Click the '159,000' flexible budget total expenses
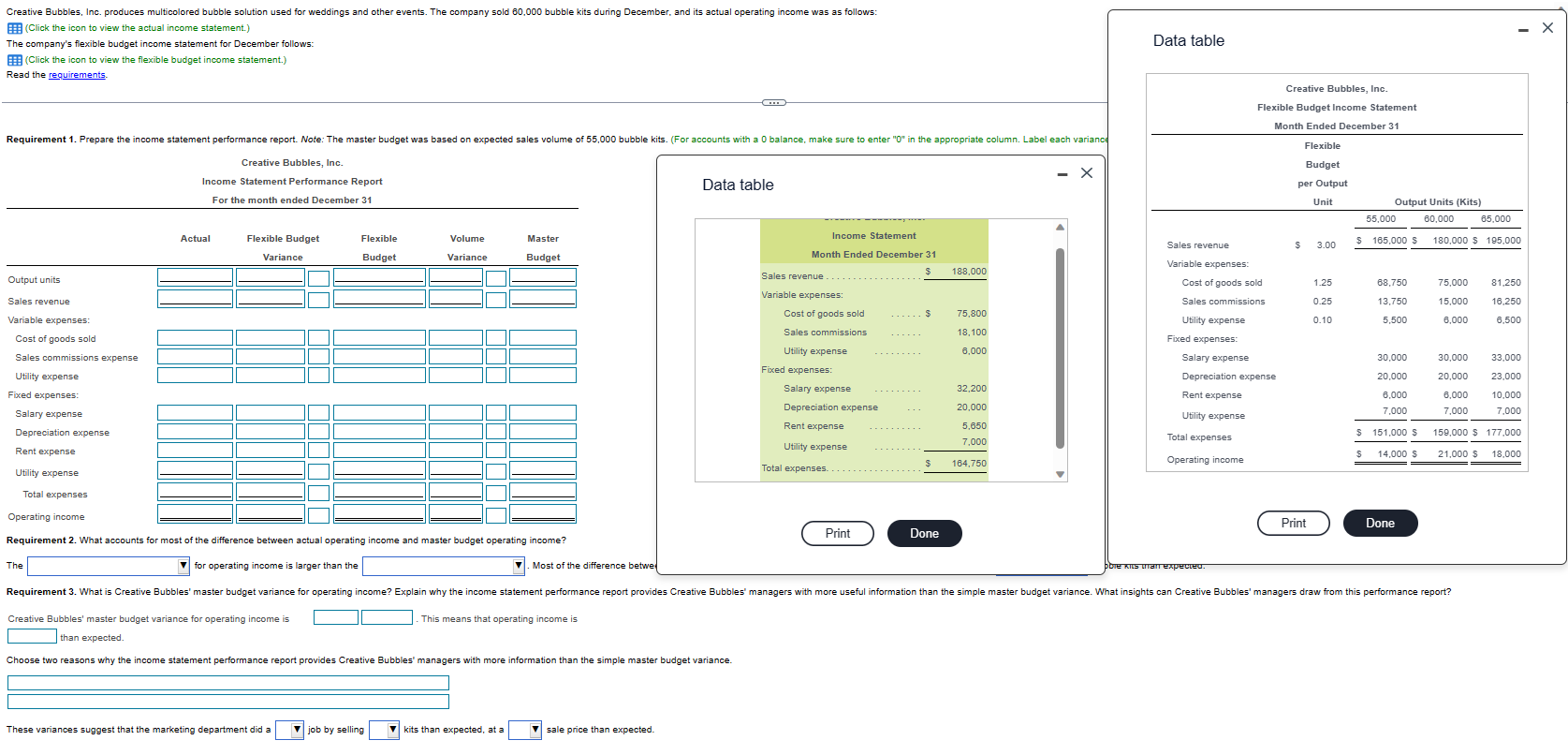Image resolution: width=1568 pixels, height=755 pixels. 1450,433
